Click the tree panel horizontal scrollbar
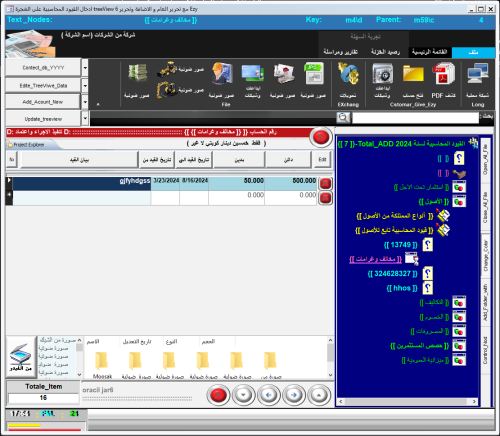The width and height of the screenshot is (500, 436). 407,401
